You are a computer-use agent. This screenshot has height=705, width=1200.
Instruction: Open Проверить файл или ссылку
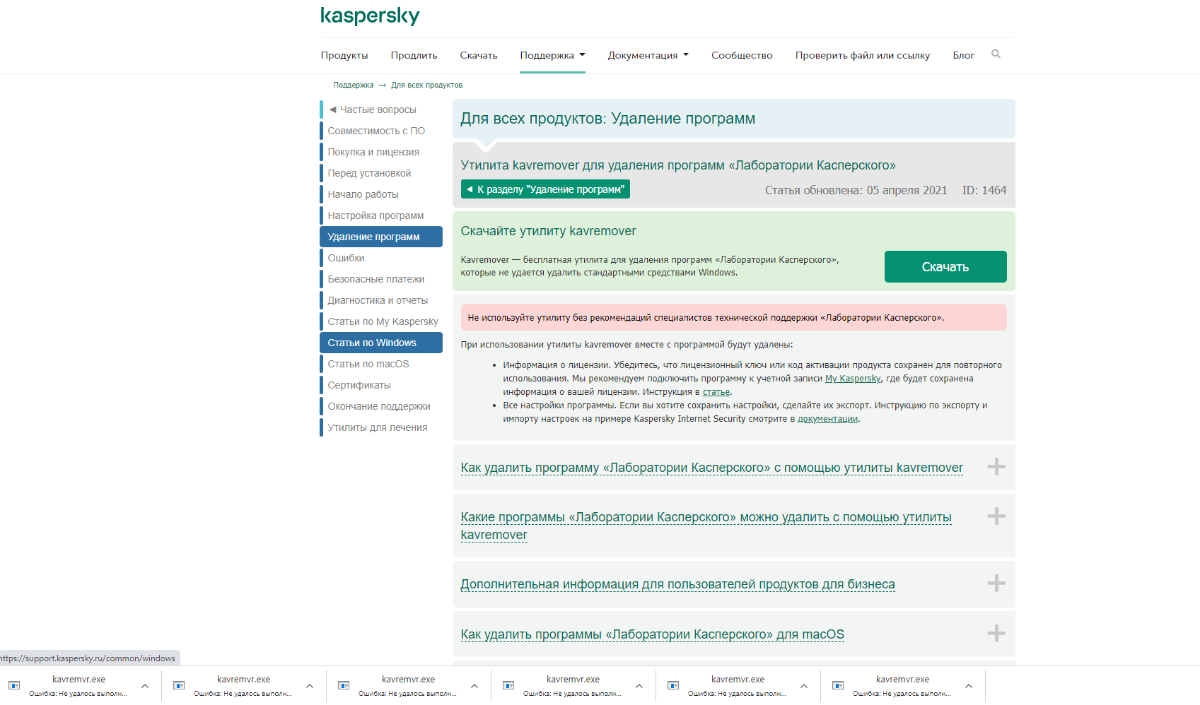[x=863, y=55]
